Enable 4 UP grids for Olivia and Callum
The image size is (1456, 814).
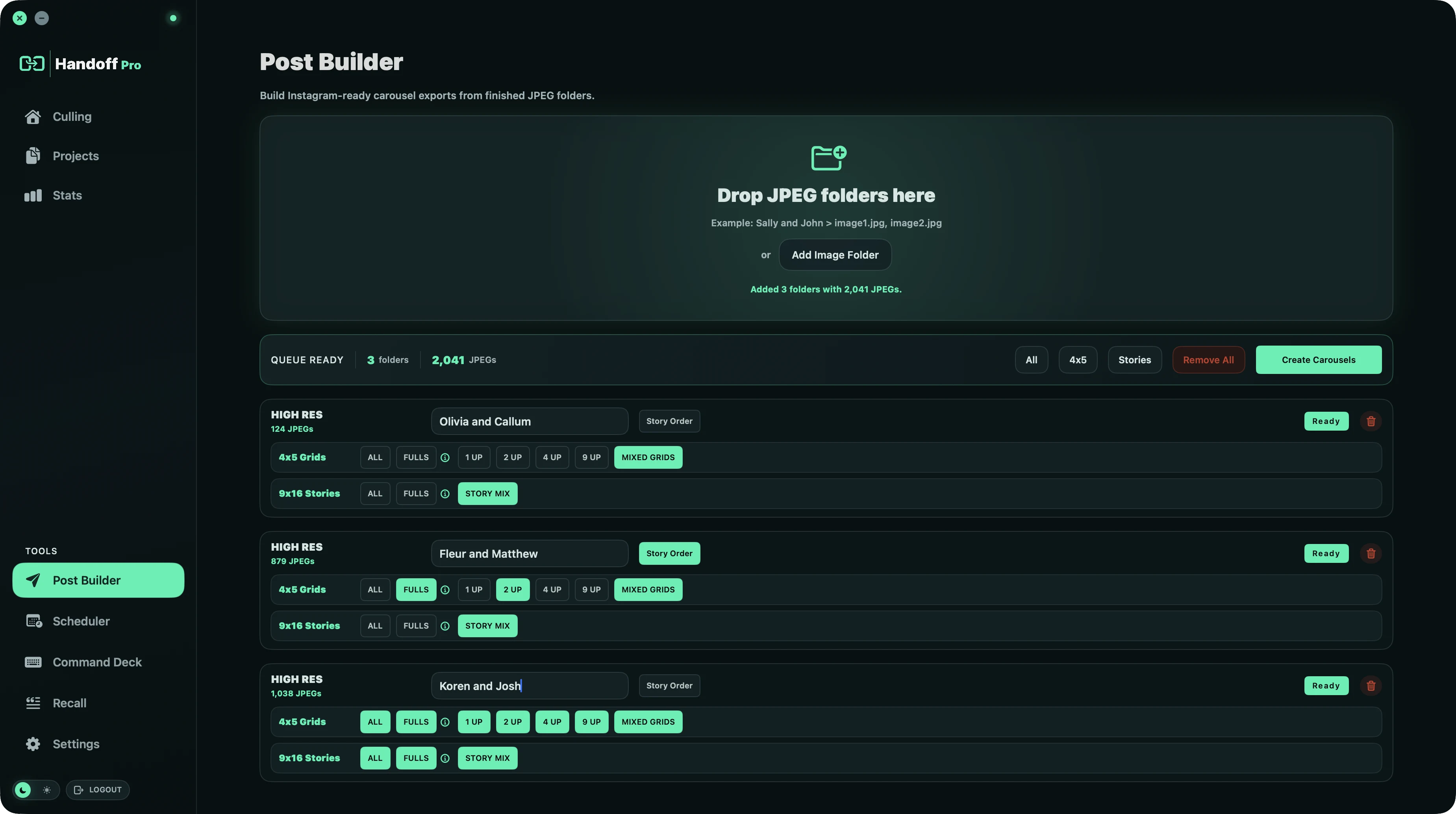pyautogui.click(x=552, y=457)
